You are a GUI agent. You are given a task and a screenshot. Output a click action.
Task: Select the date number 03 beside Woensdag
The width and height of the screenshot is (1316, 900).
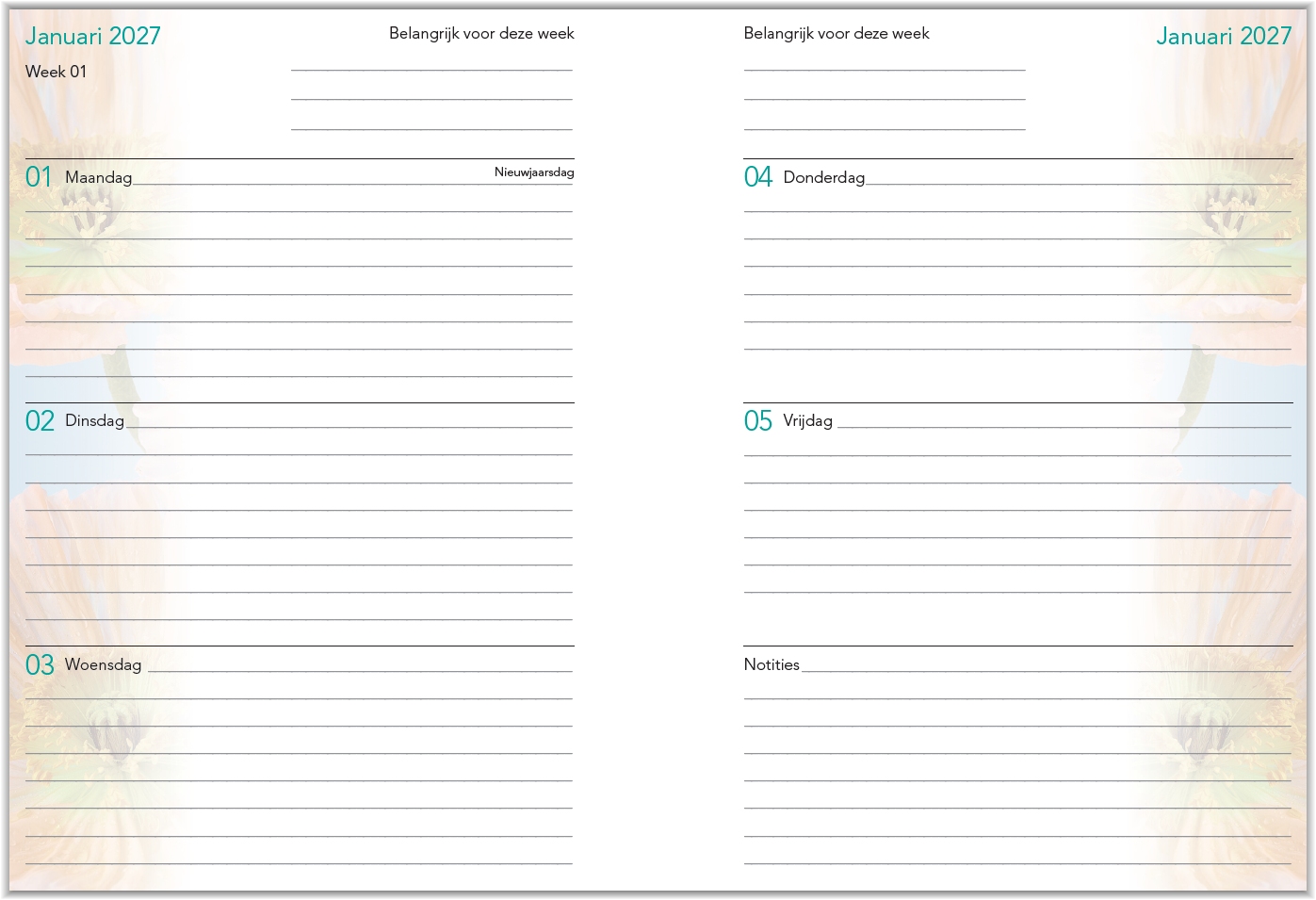[x=40, y=664]
